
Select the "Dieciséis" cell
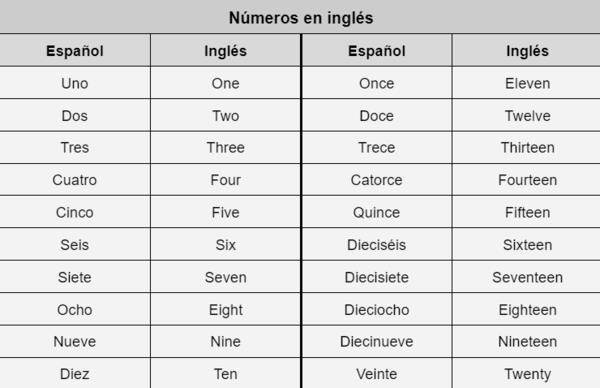click(x=377, y=245)
